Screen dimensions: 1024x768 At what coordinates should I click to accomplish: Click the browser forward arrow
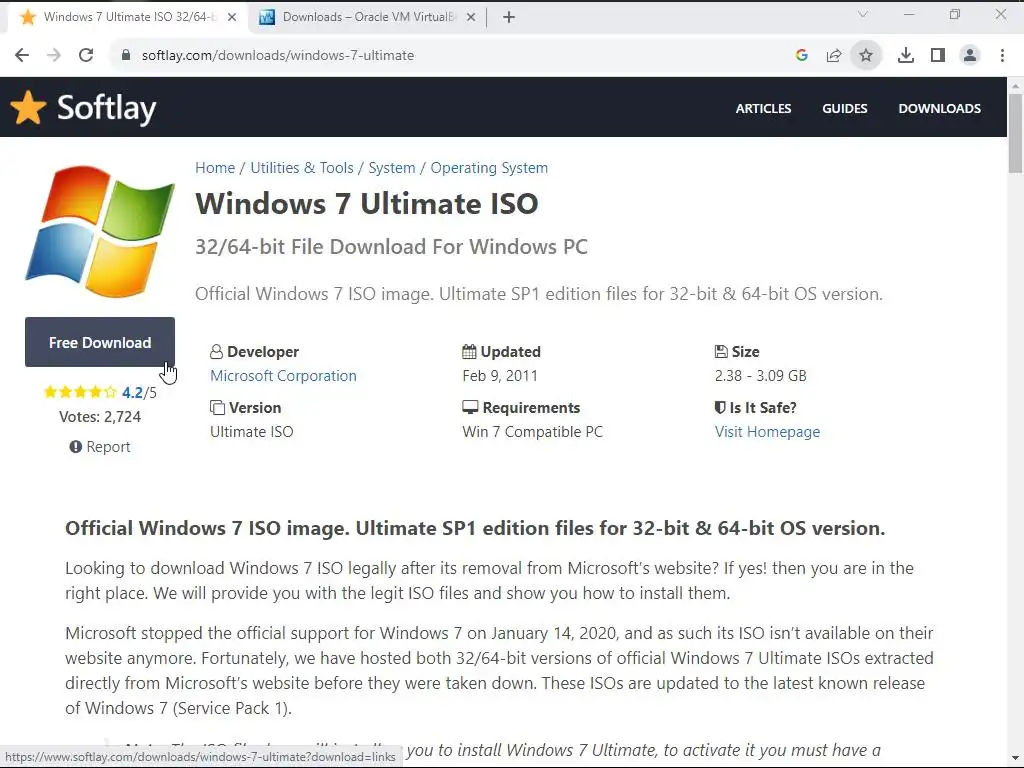pos(54,56)
